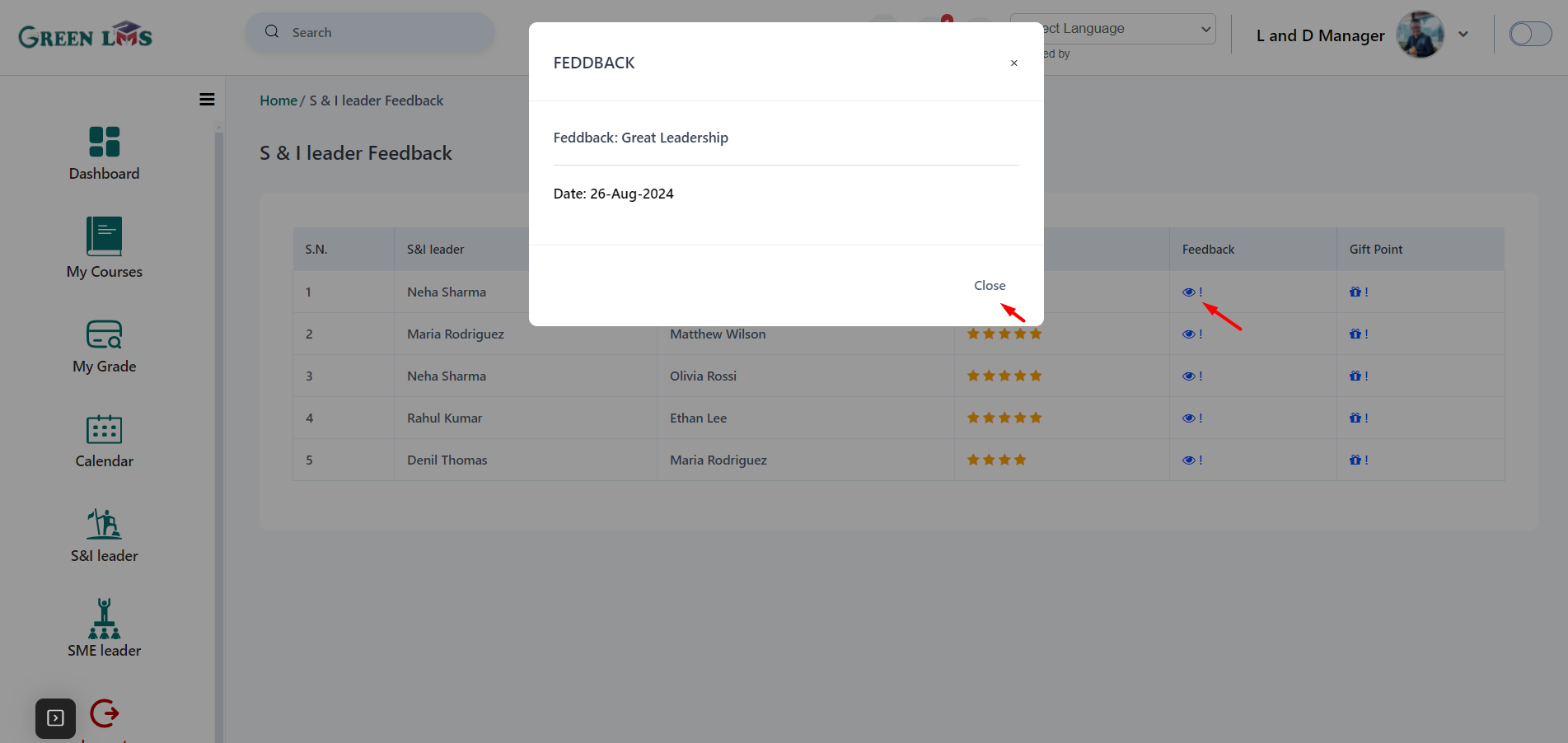Select the SME leader sidebar icon

coord(105,619)
